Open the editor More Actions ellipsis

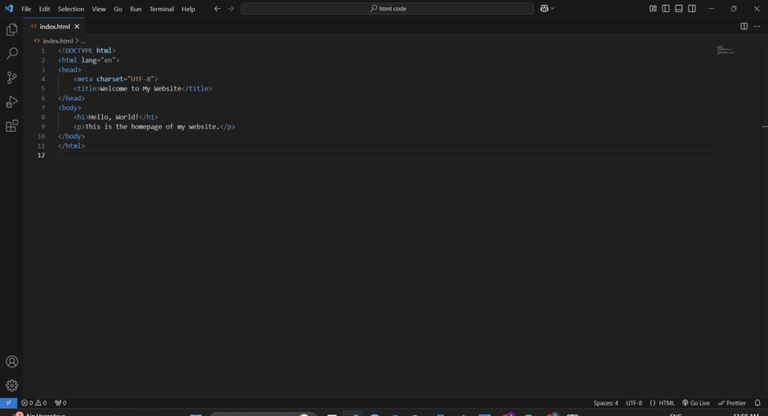(x=757, y=26)
